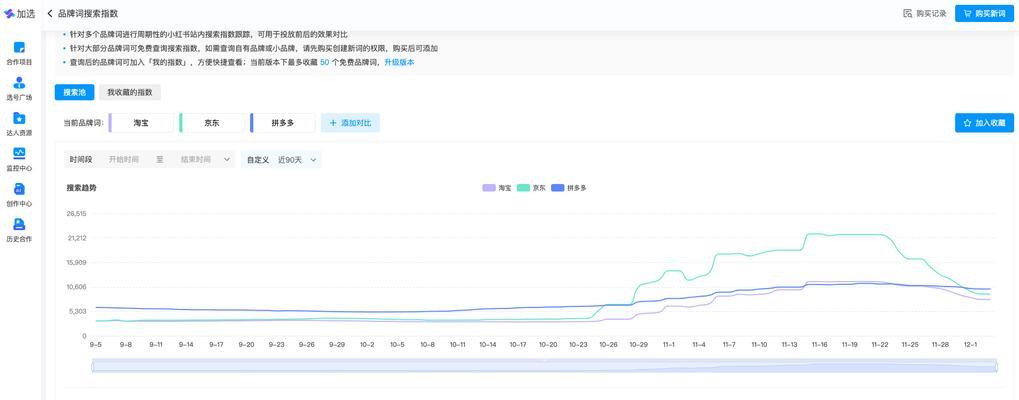This screenshot has height=400, width=1019.
Task: Click the 11-16 x-axis date label
Action: 819,344
